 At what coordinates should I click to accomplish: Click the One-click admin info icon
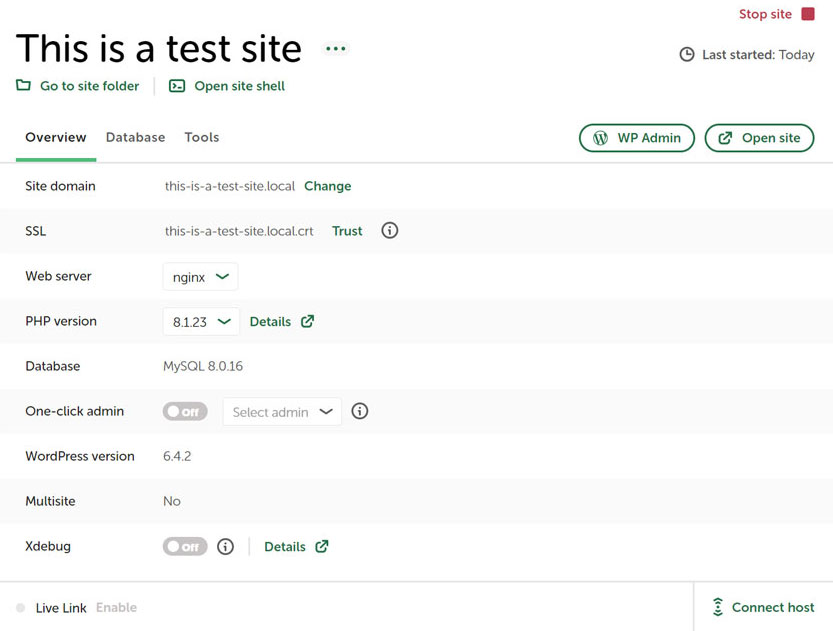tap(360, 411)
